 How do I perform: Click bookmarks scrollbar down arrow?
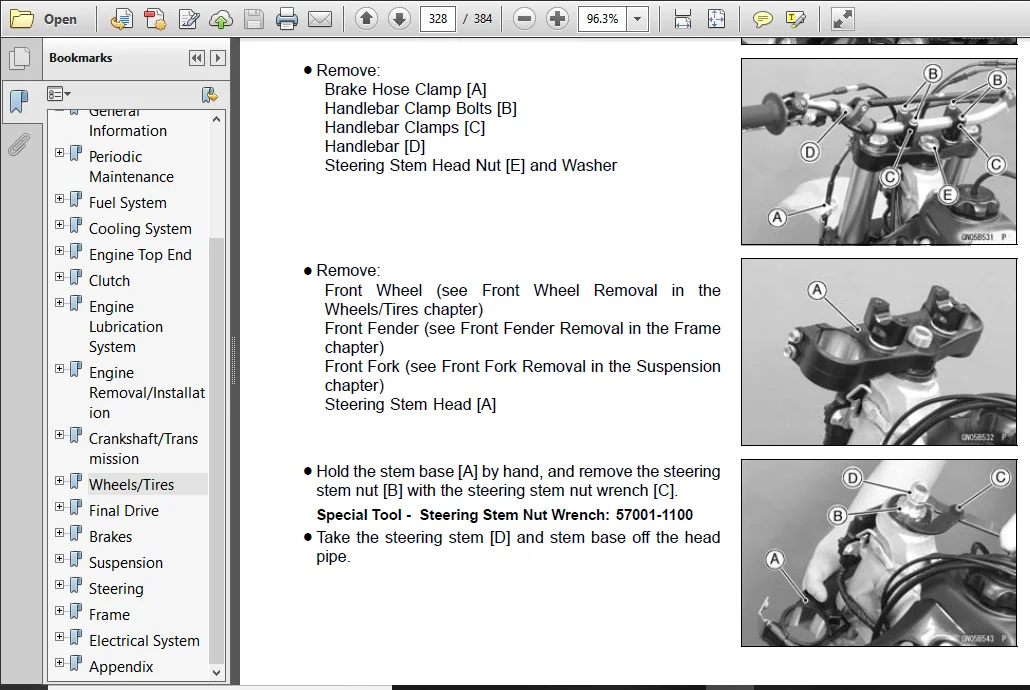click(x=216, y=672)
